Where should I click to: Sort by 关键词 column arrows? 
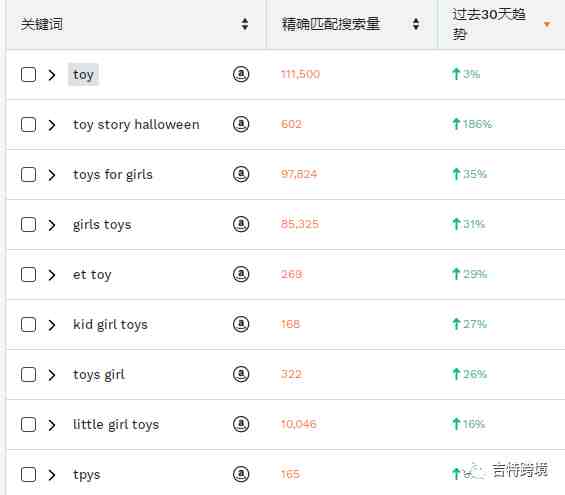click(x=245, y=24)
